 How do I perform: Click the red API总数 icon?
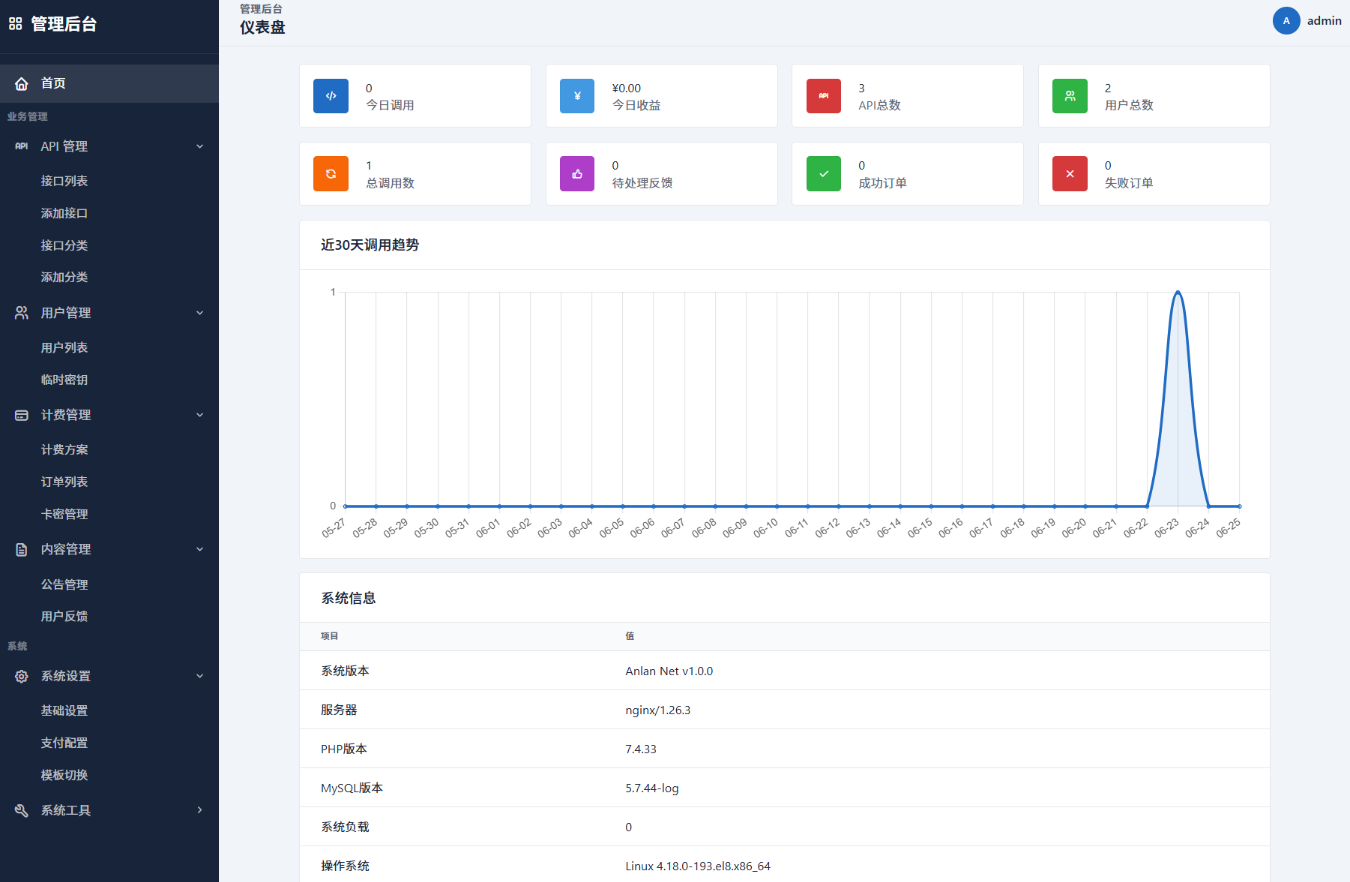coord(824,96)
